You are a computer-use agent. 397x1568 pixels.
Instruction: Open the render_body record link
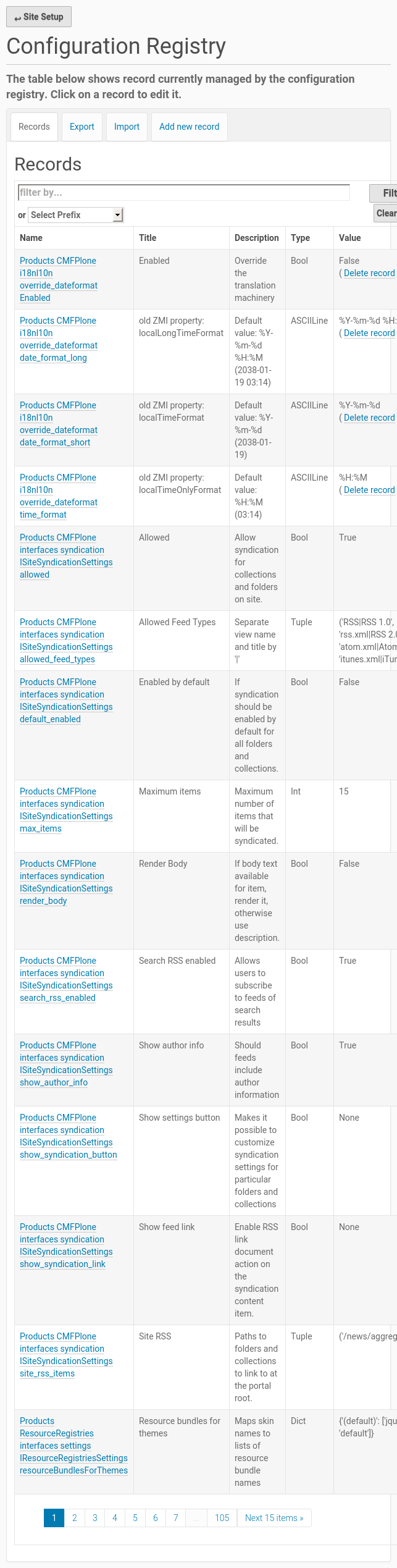(x=65, y=882)
